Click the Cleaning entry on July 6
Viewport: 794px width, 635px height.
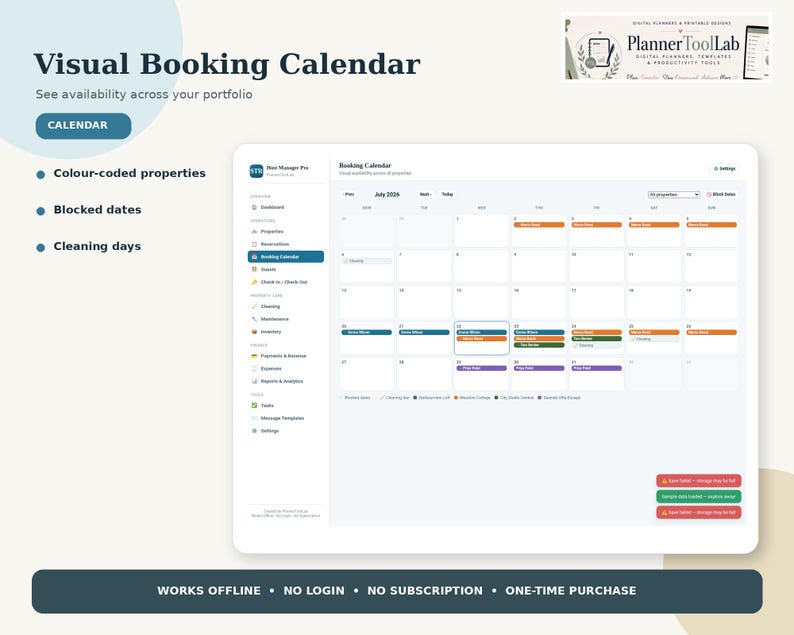click(367, 261)
